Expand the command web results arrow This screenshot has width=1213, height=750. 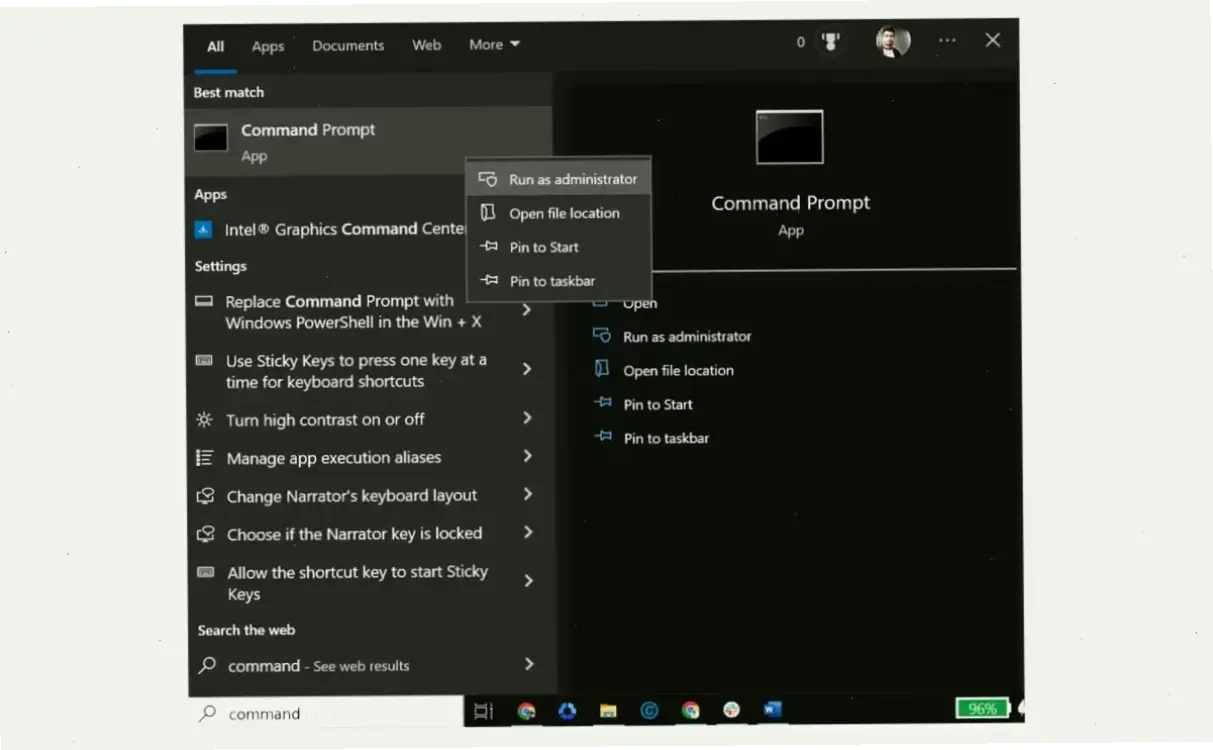pyautogui.click(x=528, y=664)
